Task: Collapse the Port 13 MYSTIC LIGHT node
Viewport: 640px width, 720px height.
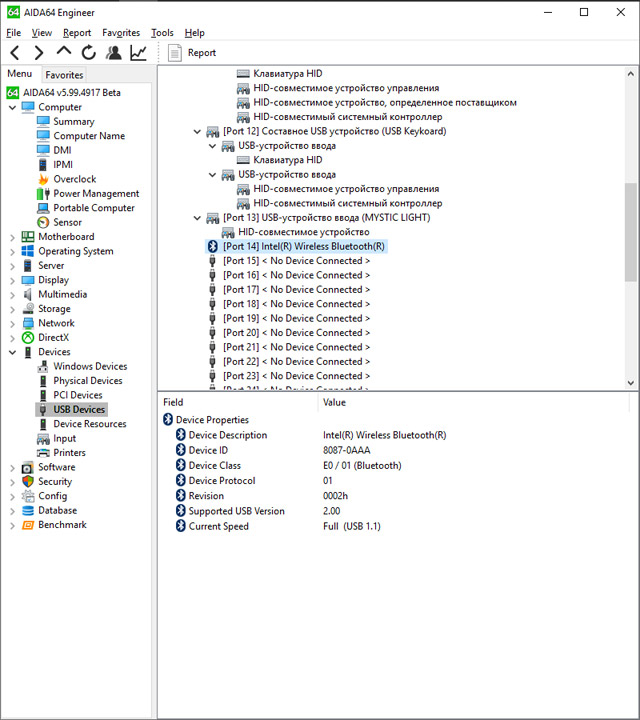Action: (x=197, y=218)
